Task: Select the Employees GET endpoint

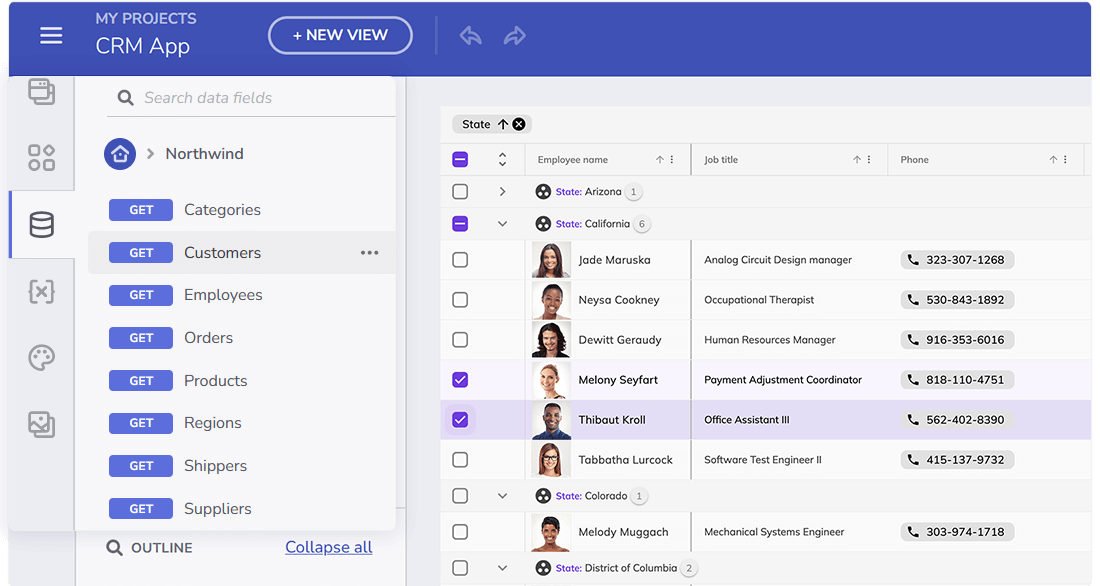Action: pyautogui.click(x=223, y=295)
